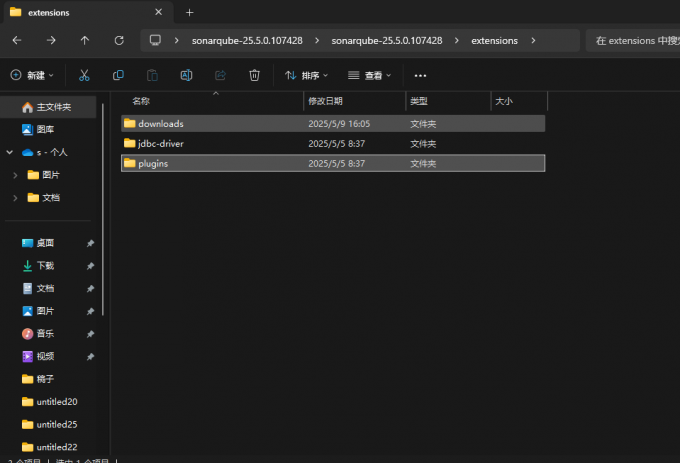The height and width of the screenshot is (463, 680).
Task: Click the This PC monitor icon in address bar
Action: coord(155,40)
